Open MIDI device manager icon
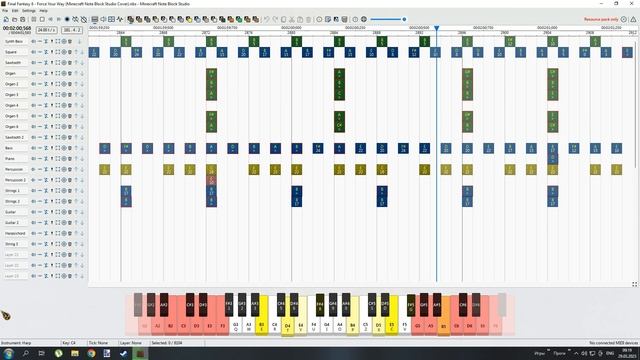 (344, 19)
